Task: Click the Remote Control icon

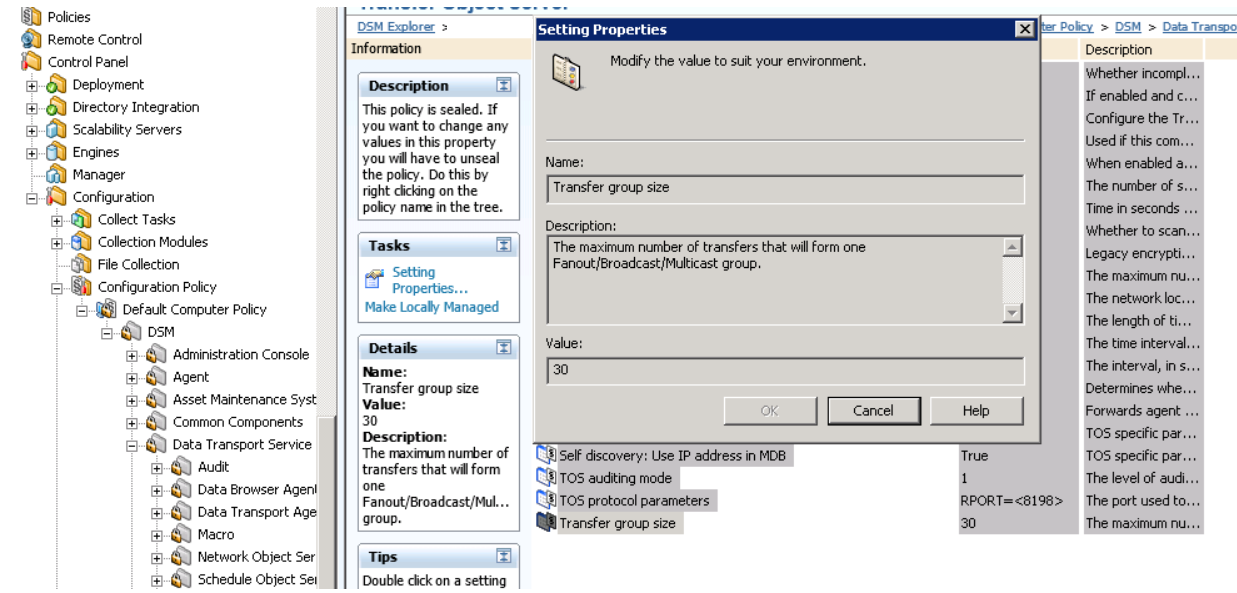Action: tap(31, 40)
